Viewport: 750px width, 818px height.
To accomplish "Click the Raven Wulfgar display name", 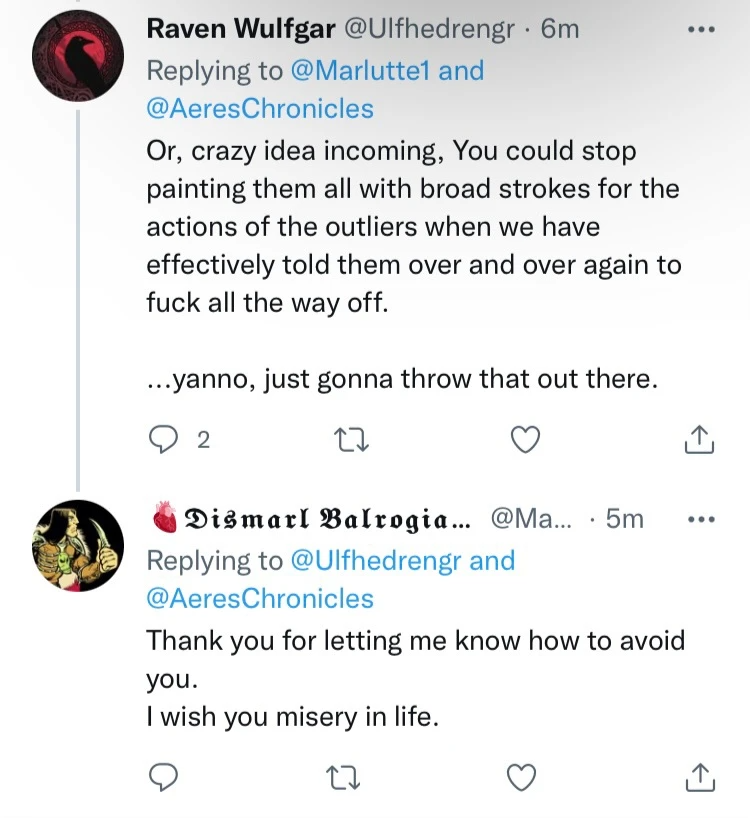I will pos(240,29).
